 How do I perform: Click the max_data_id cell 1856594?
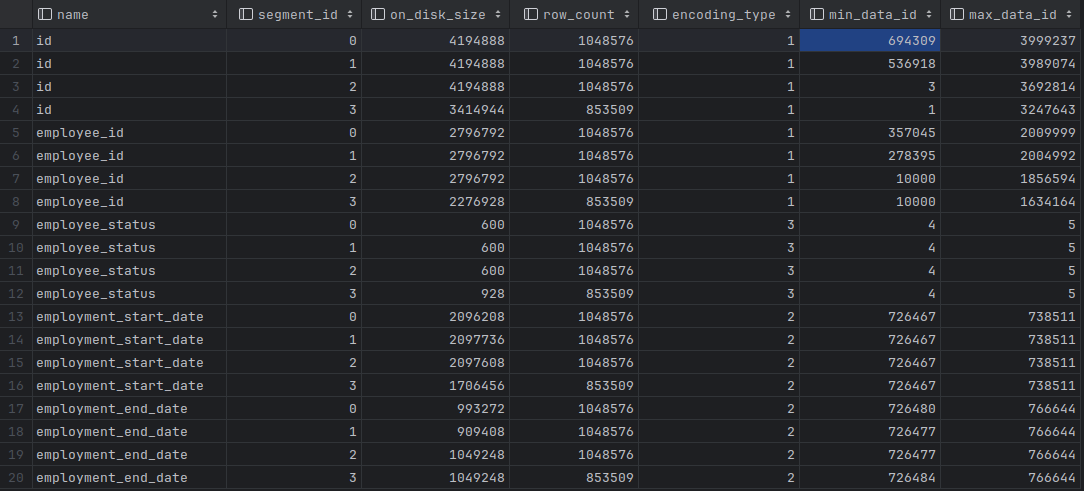point(1012,178)
